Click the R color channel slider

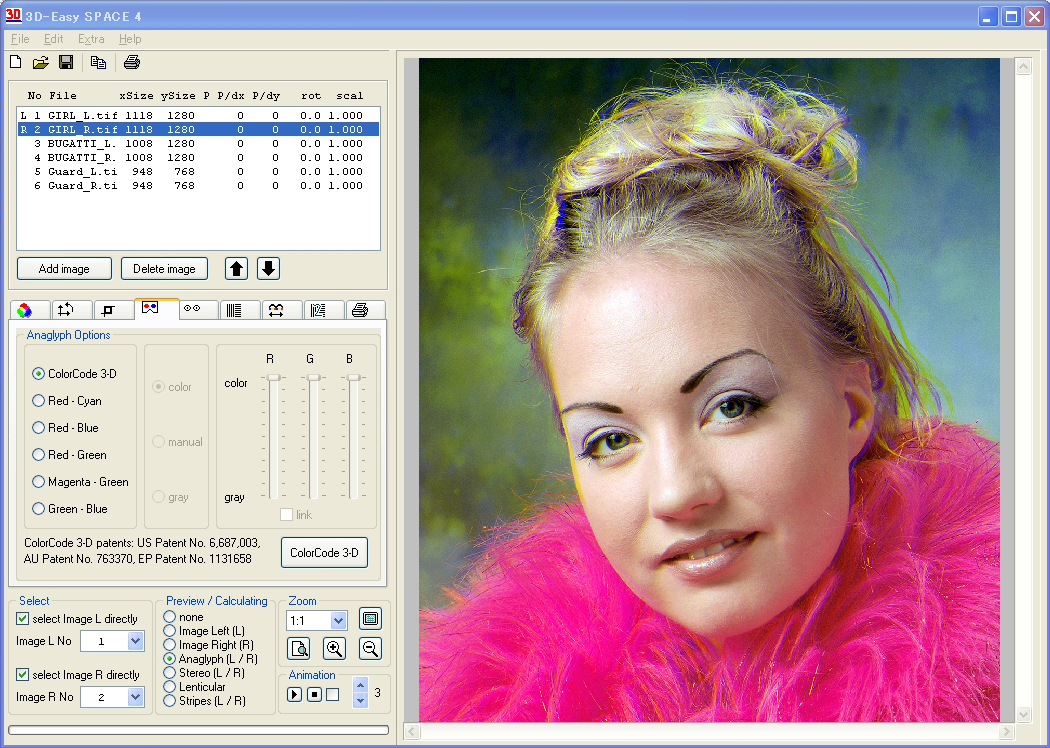(273, 377)
